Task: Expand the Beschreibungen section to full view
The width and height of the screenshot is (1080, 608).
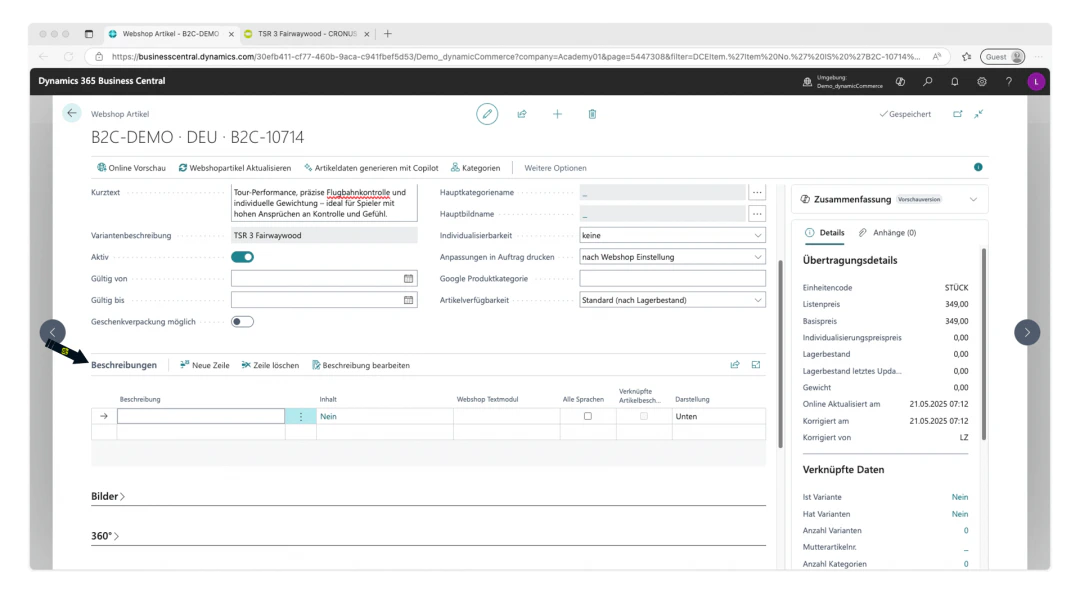Action: coord(756,365)
